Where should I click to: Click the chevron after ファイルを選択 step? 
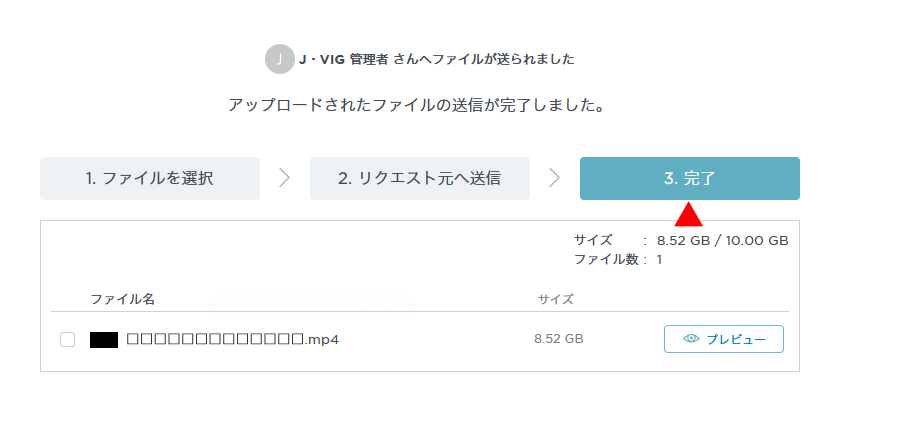[x=284, y=178]
